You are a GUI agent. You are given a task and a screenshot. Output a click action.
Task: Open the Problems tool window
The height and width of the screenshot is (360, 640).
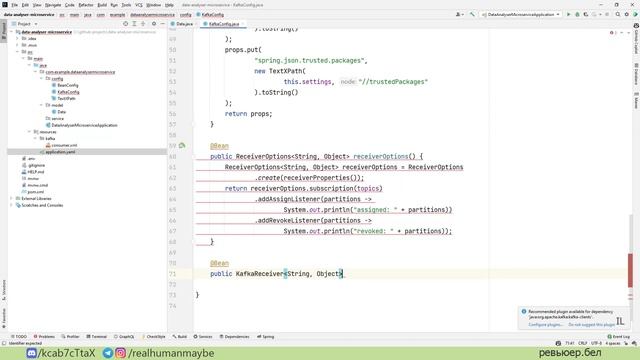44,337
